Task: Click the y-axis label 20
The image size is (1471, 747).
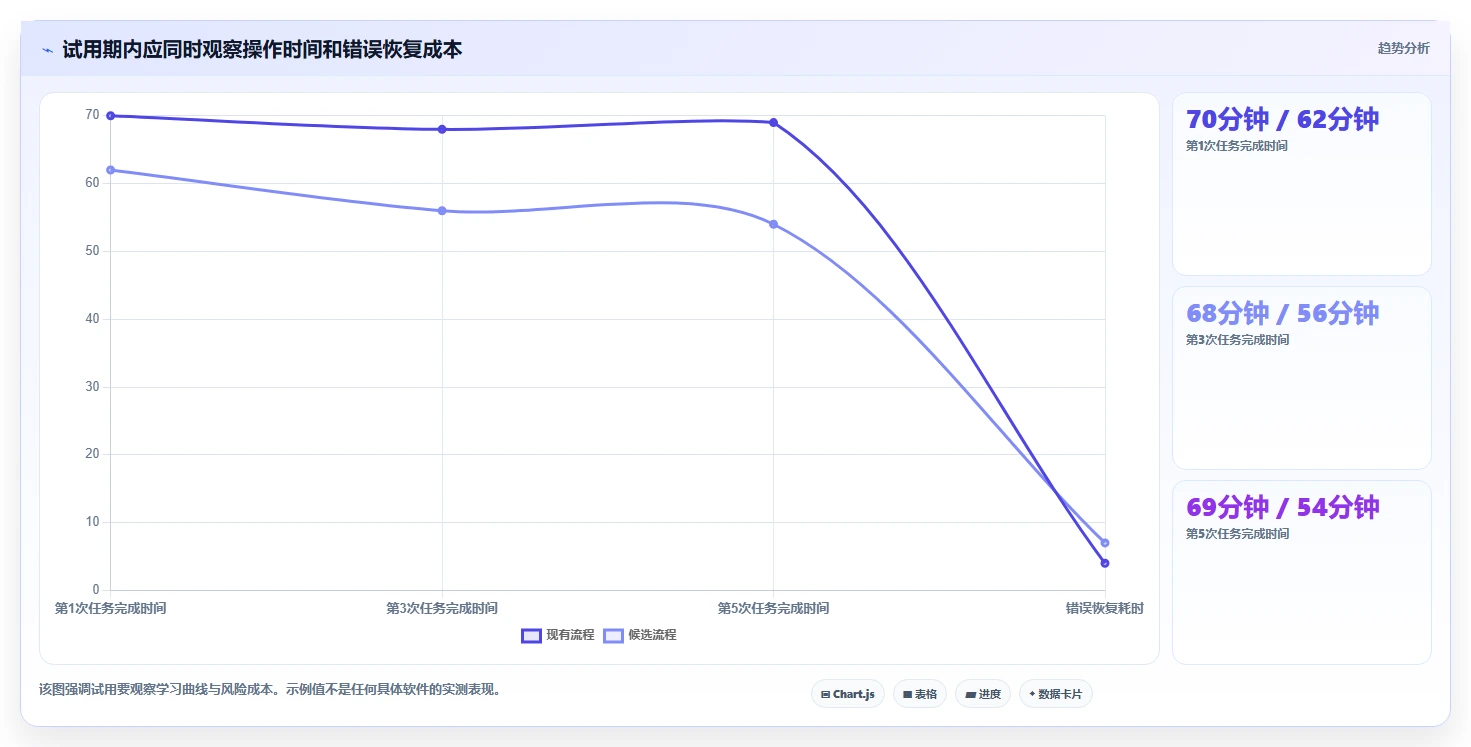Action: click(92, 454)
